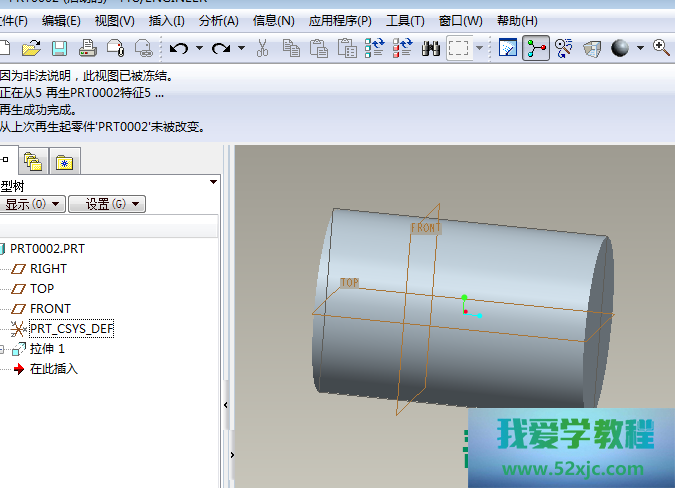
Task: Open the 显示 (Show) dropdown
Action: click(x=32, y=204)
